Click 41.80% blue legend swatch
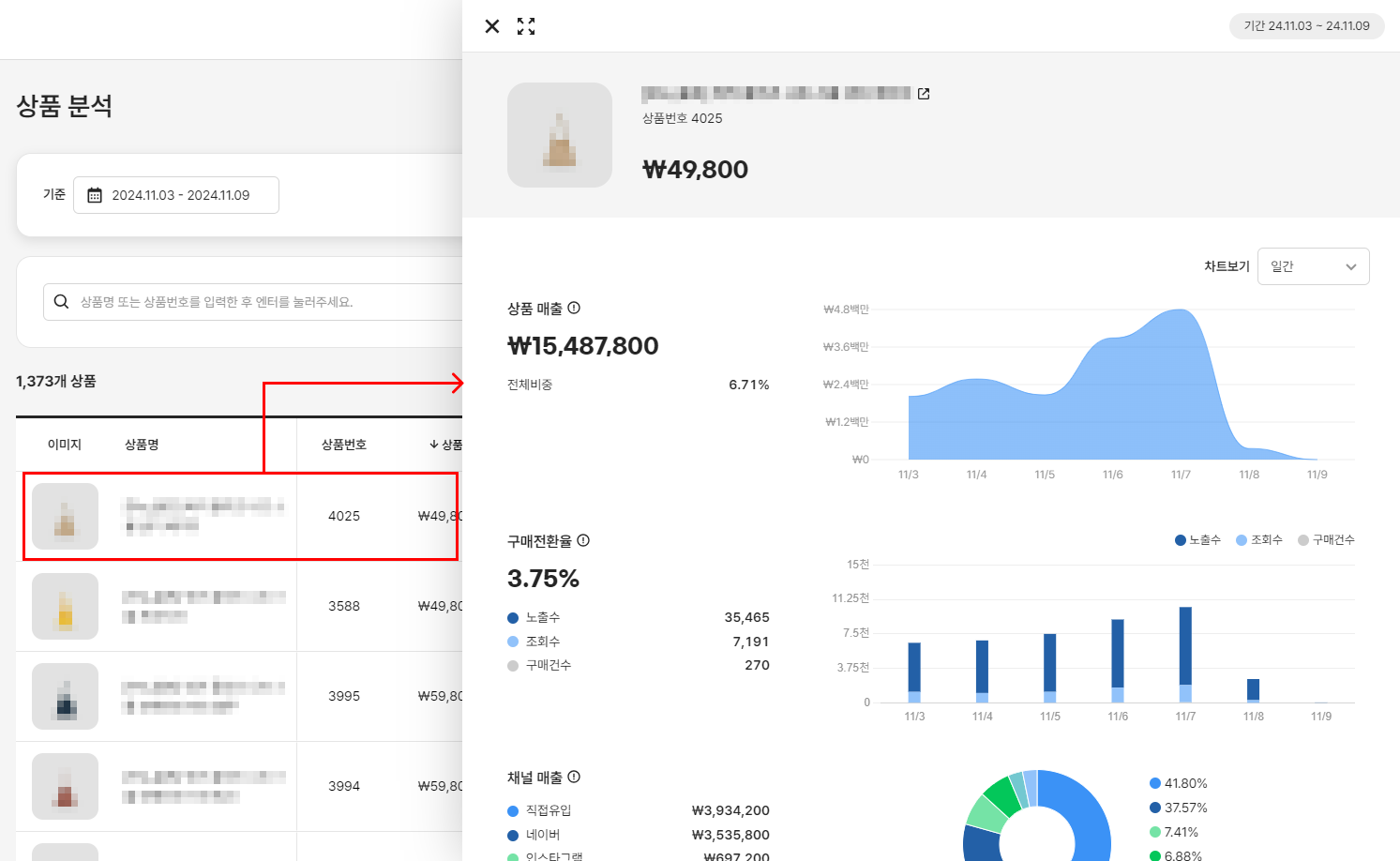1400x861 pixels. [1155, 783]
